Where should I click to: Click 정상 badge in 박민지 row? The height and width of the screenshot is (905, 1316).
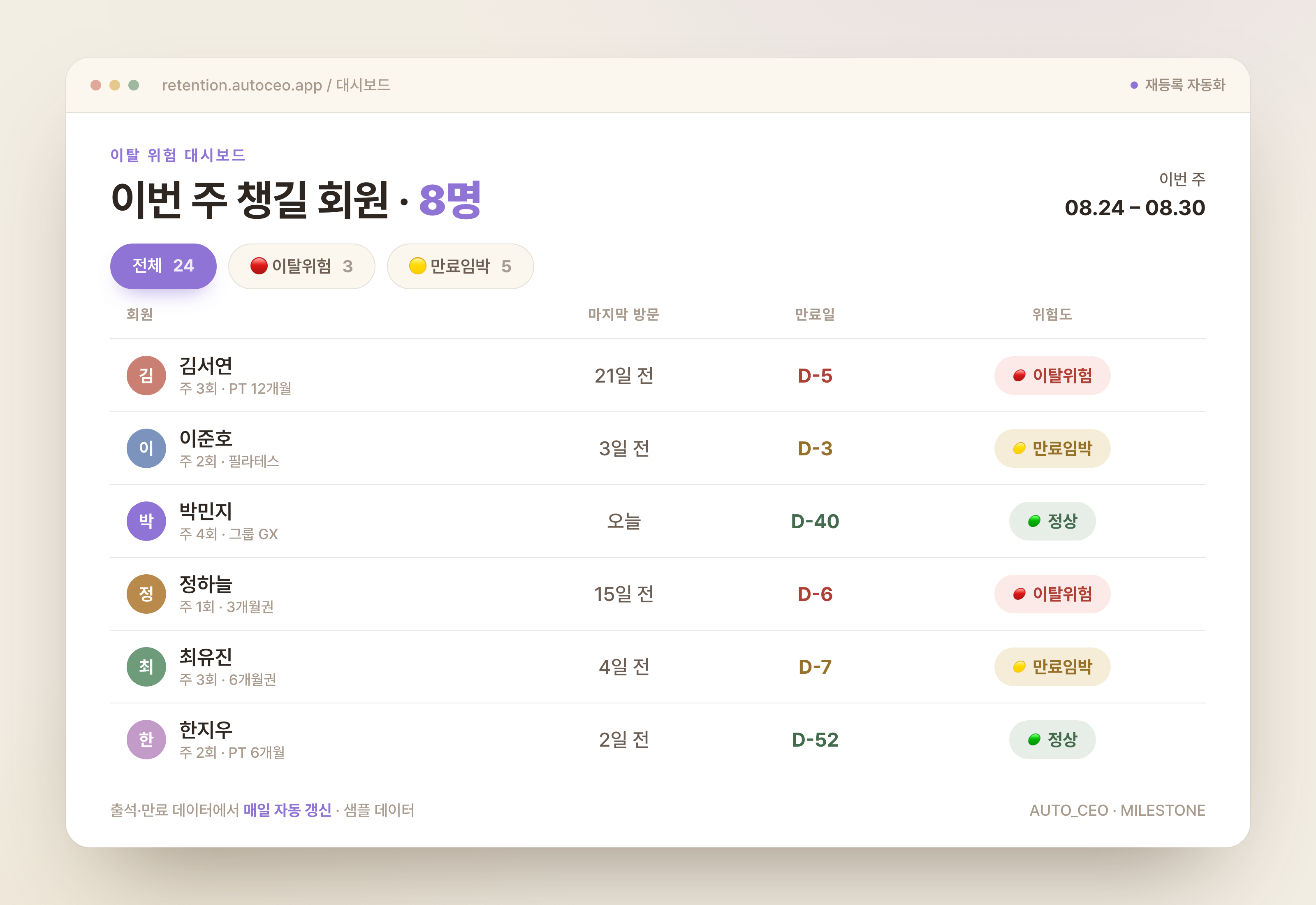(x=1052, y=521)
